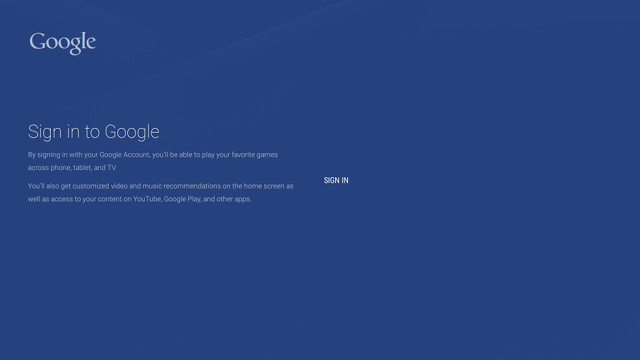Select the 'Sign in to Google' heading
The width and height of the screenshot is (640, 360).
pos(93,132)
